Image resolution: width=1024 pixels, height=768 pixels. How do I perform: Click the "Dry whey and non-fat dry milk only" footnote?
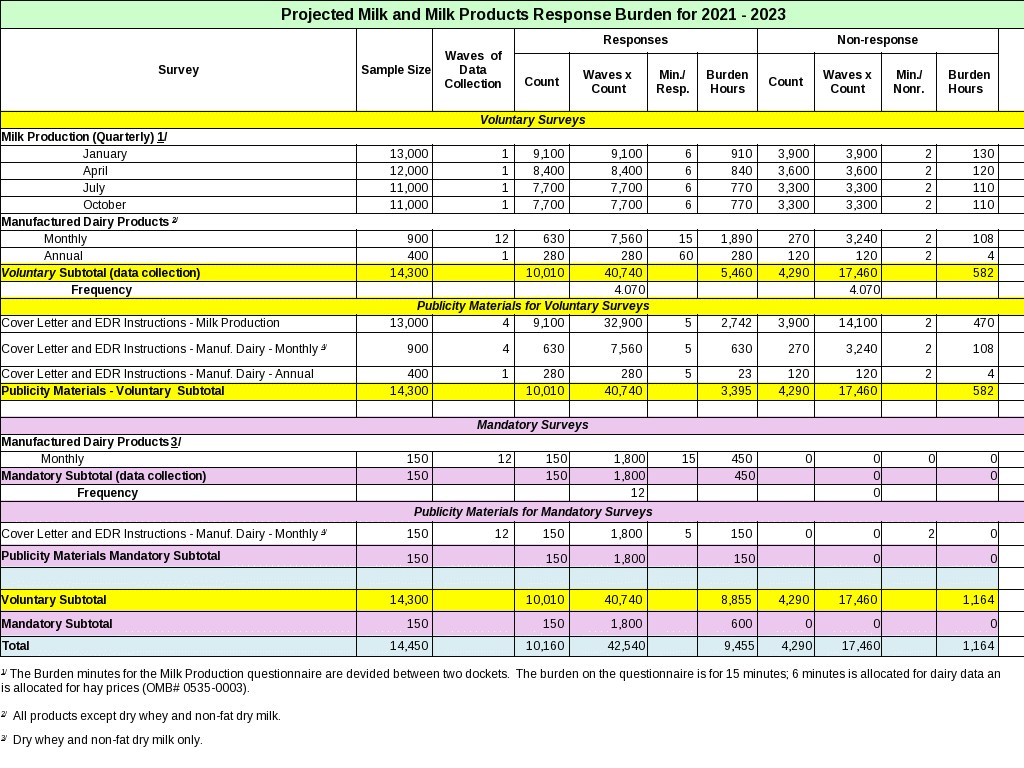pos(106,740)
